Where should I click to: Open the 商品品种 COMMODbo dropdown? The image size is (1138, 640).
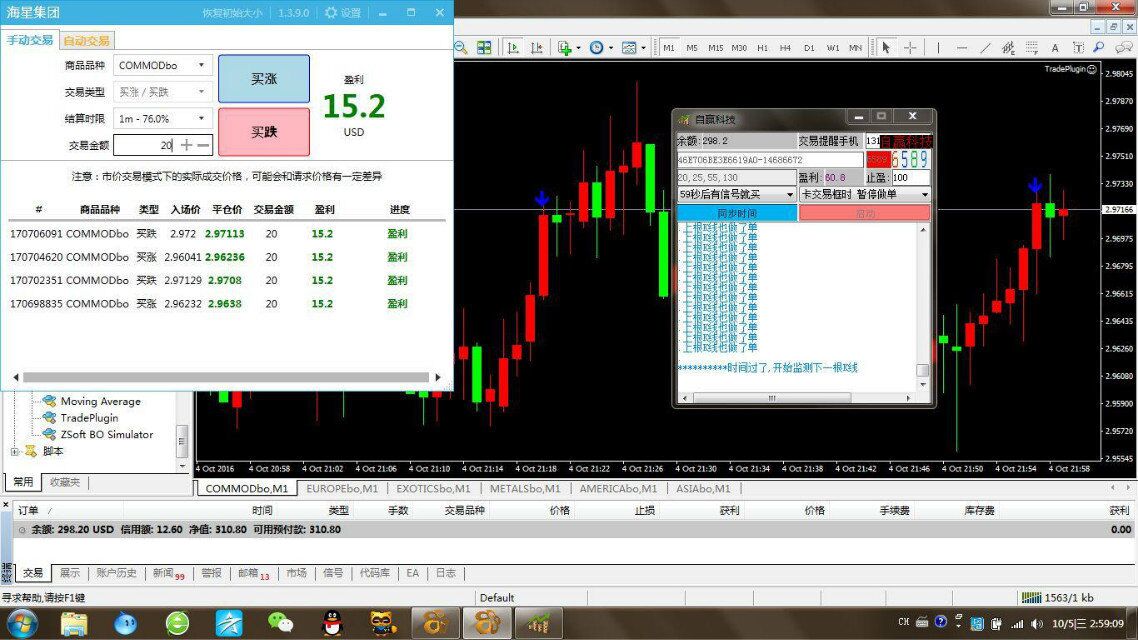pos(163,65)
